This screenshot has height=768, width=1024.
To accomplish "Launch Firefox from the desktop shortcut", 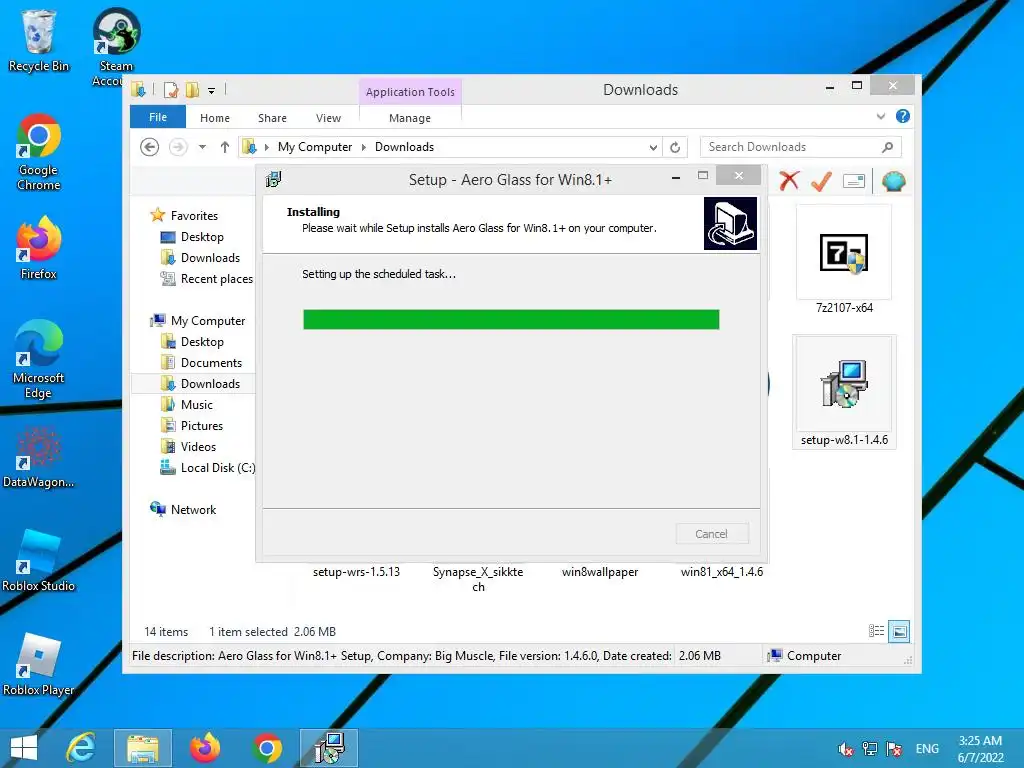I will click(x=39, y=248).
